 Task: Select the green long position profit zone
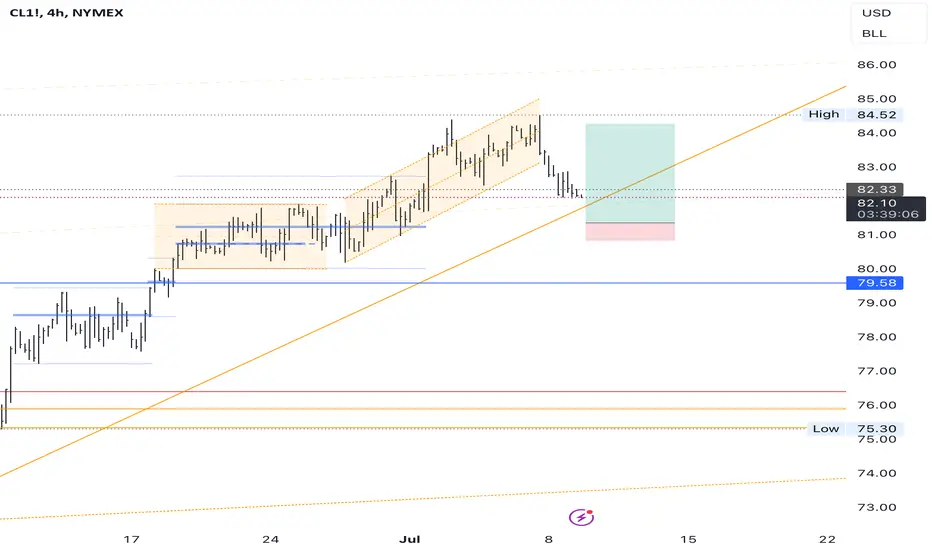[x=630, y=173]
